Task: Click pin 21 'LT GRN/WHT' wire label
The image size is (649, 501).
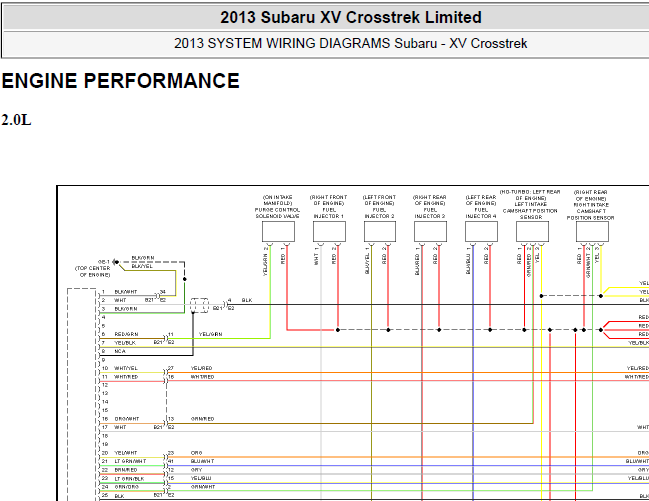Action: pyautogui.click(x=130, y=461)
